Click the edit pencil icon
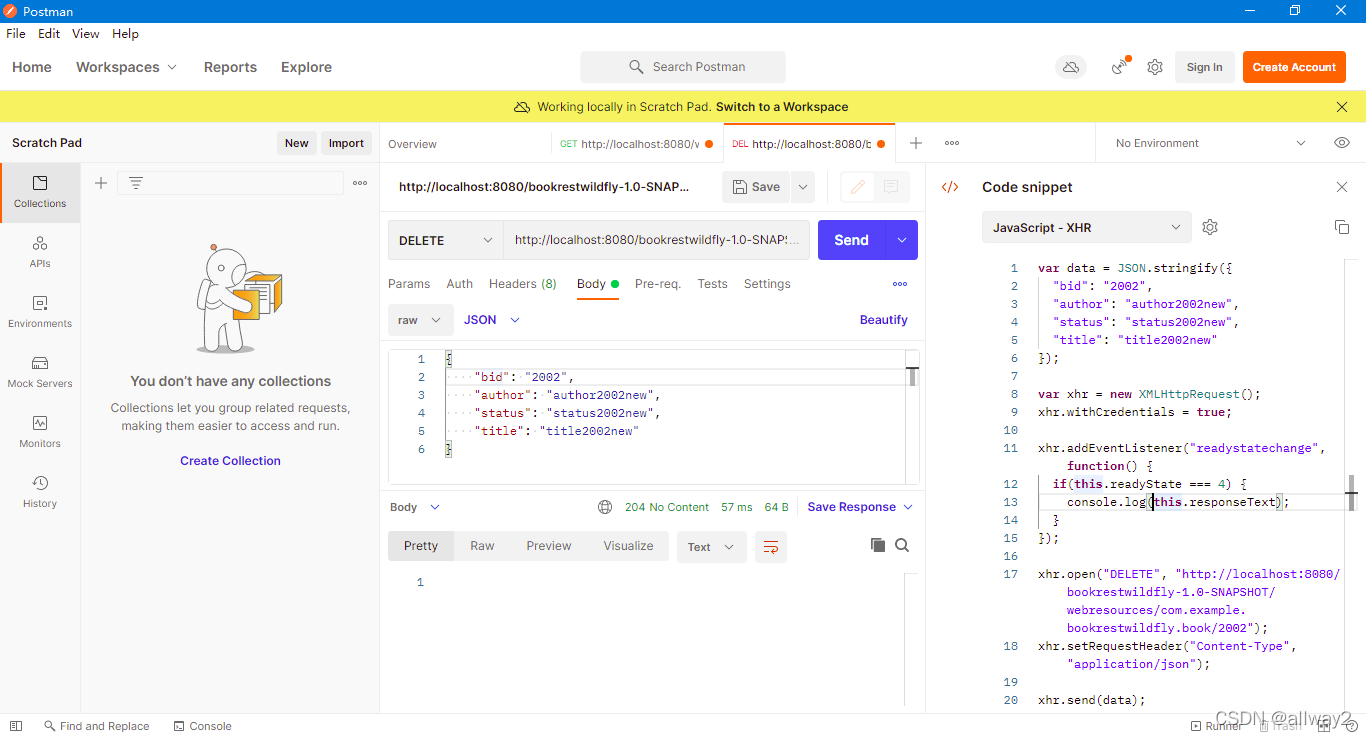Image resolution: width=1366 pixels, height=738 pixels. click(857, 187)
